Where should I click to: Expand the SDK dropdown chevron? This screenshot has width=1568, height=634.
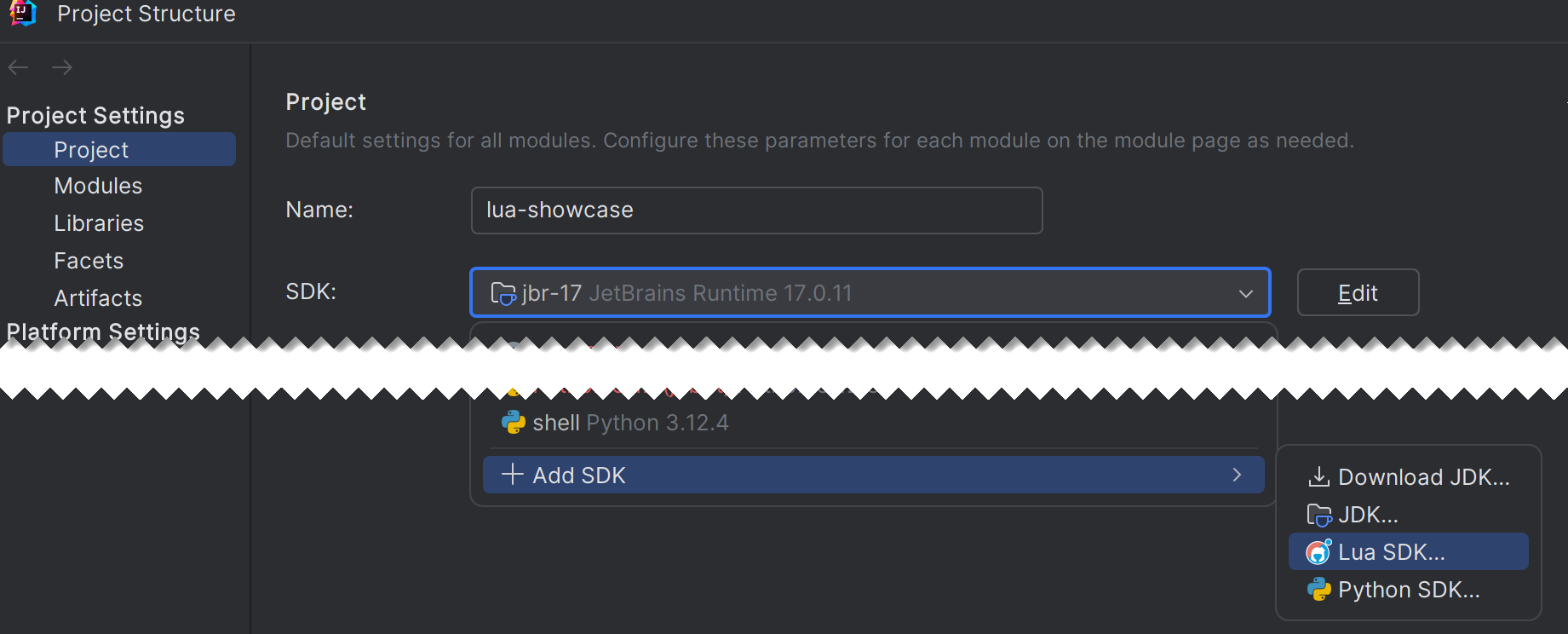coord(1245,293)
